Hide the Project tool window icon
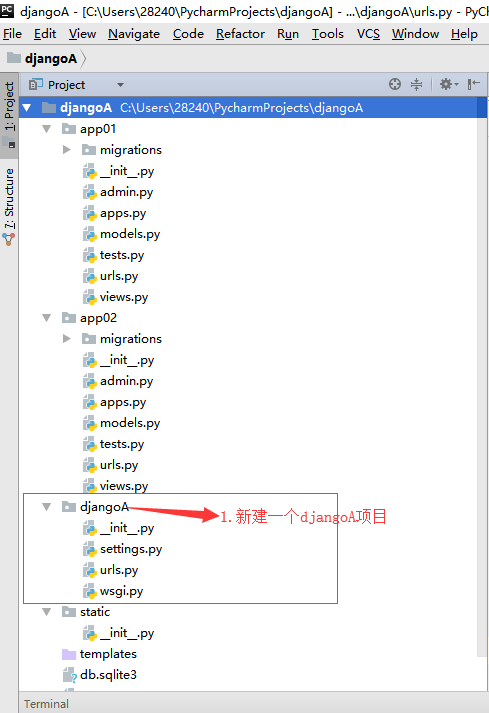This screenshot has width=489, height=713. pyautogui.click(x=474, y=84)
